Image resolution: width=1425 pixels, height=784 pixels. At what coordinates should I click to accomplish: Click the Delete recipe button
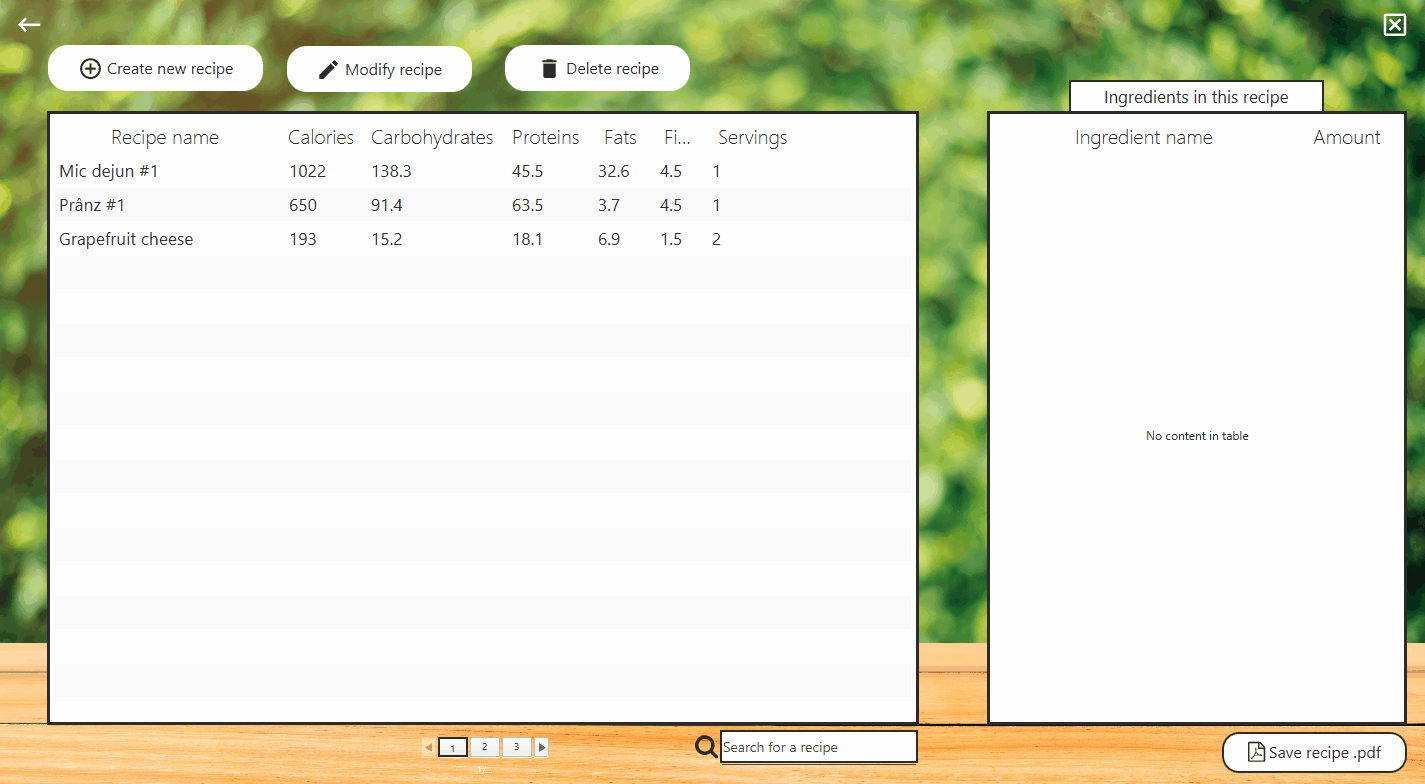point(597,69)
